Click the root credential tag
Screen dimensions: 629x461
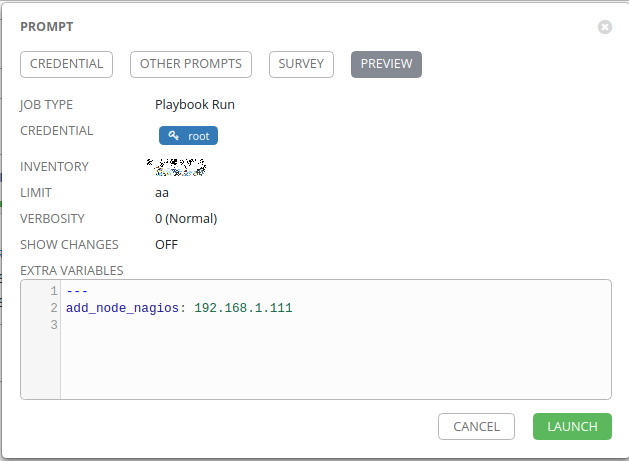tap(189, 136)
